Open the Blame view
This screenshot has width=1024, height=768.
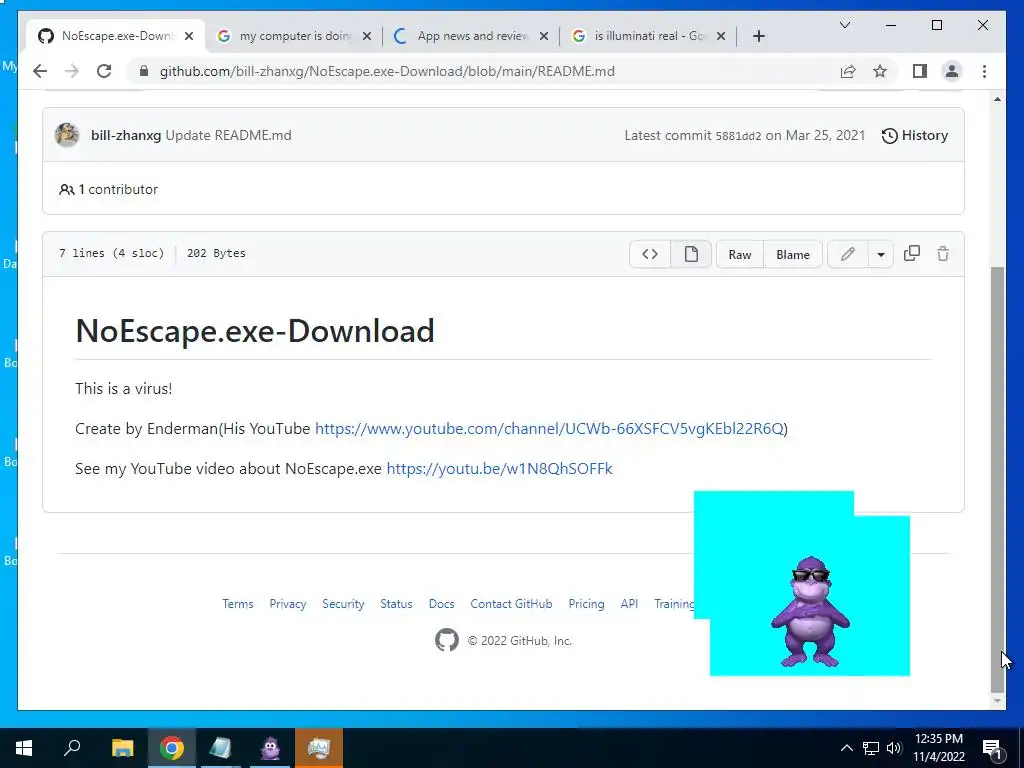793,254
